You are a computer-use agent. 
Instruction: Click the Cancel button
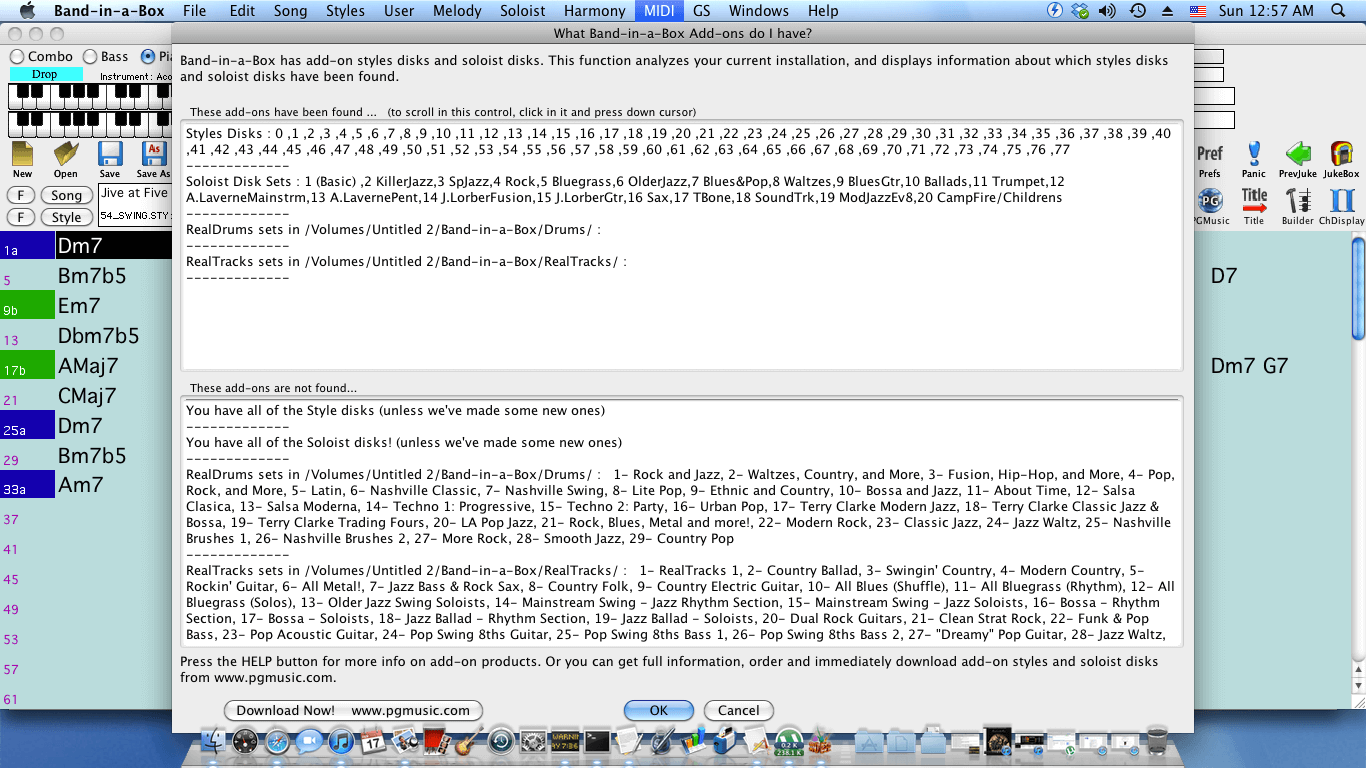tap(738, 710)
